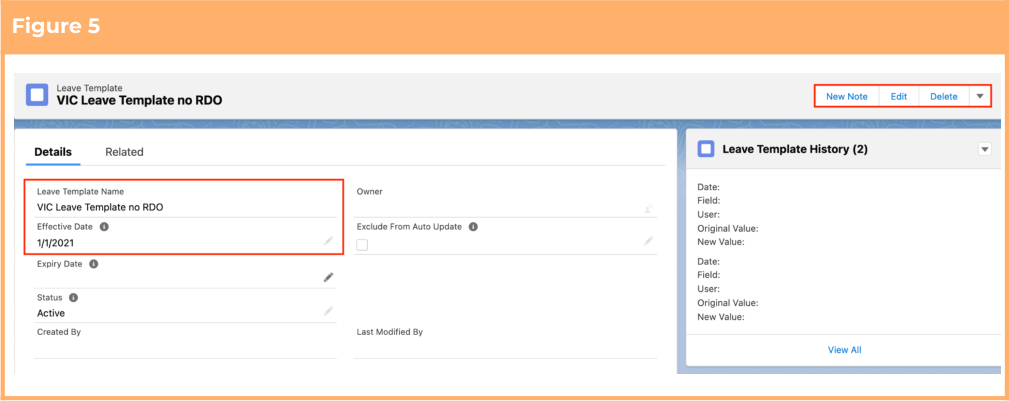Click the Delete button
The width and height of the screenshot is (1009, 401).
click(x=943, y=97)
